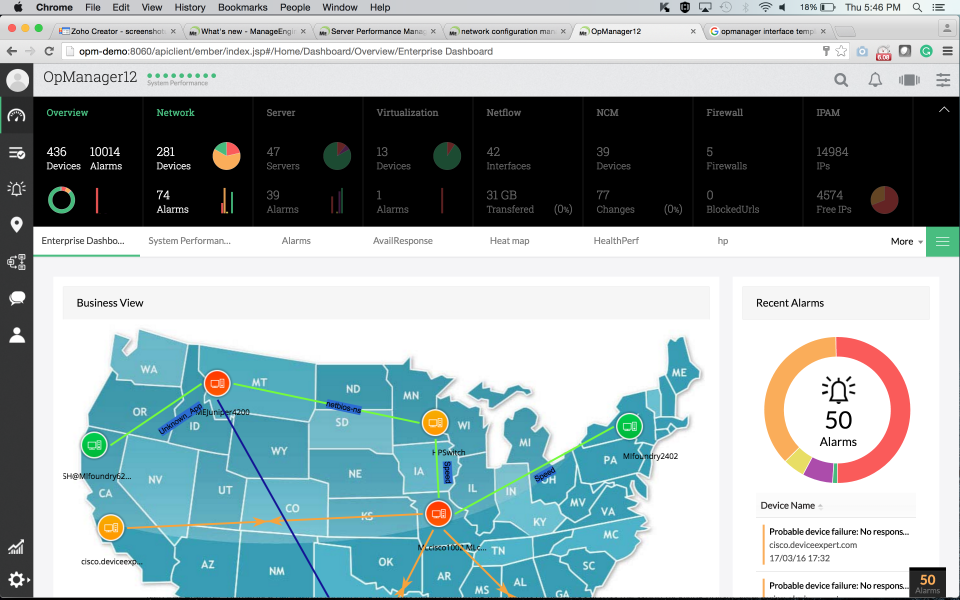The width and height of the screenshot is (960, 600).
Task: Open the alarms siren icon in sidebar
Action: [x=17, y=189]
